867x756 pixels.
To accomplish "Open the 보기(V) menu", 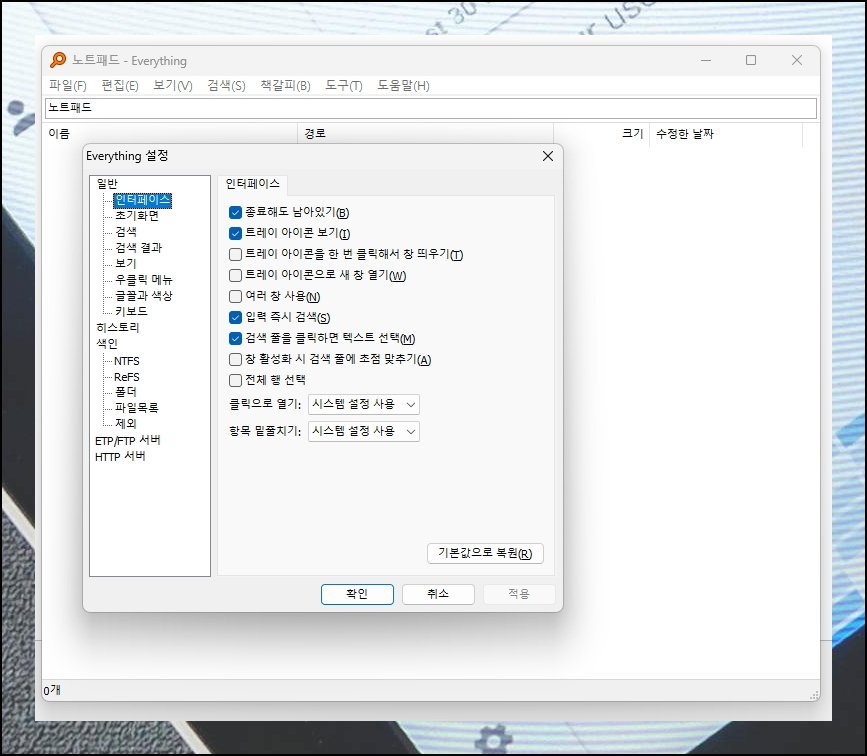I will point(173,85).
